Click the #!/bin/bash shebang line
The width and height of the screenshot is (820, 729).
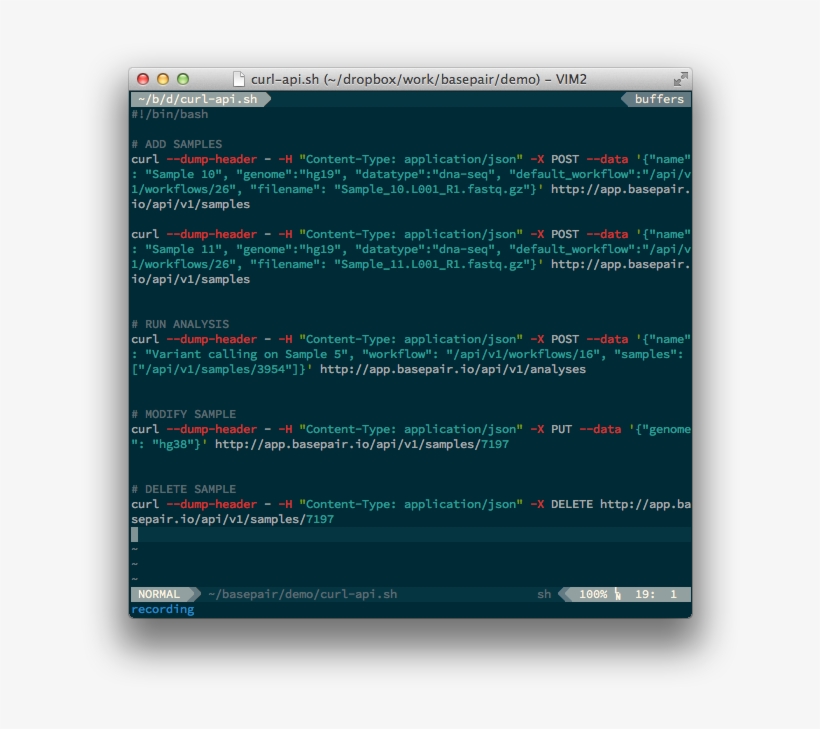(170, 113)
